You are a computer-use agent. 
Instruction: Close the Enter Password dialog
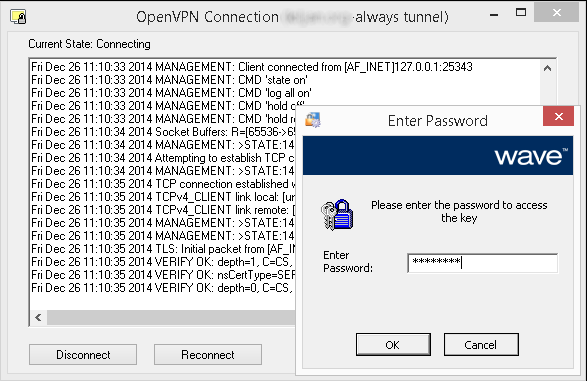click(x=558, y=116)
